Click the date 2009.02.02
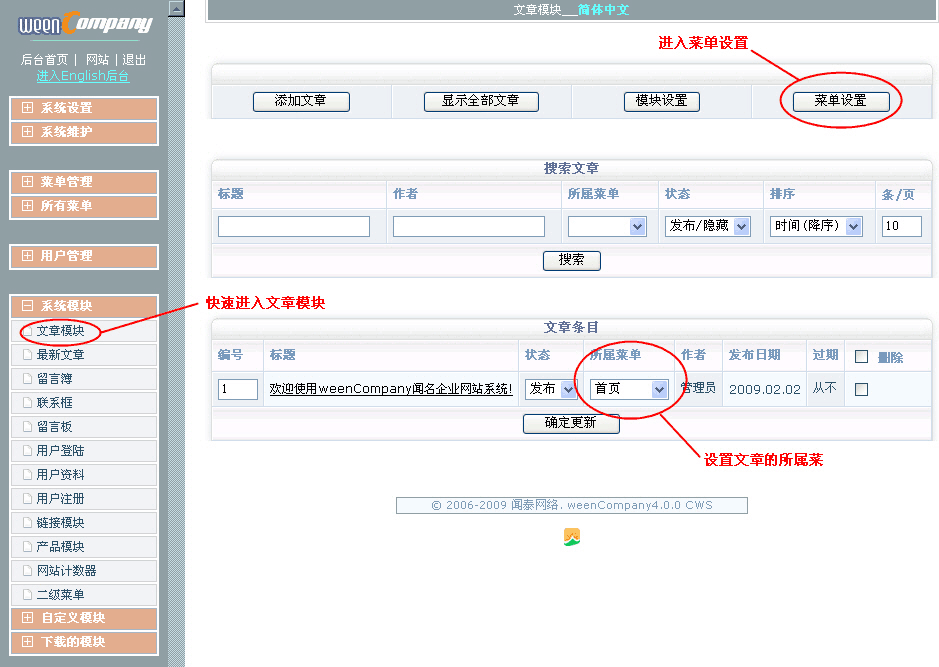Image resolution: width=939 pixels, height=667 pixels. (x=765, y=390)
